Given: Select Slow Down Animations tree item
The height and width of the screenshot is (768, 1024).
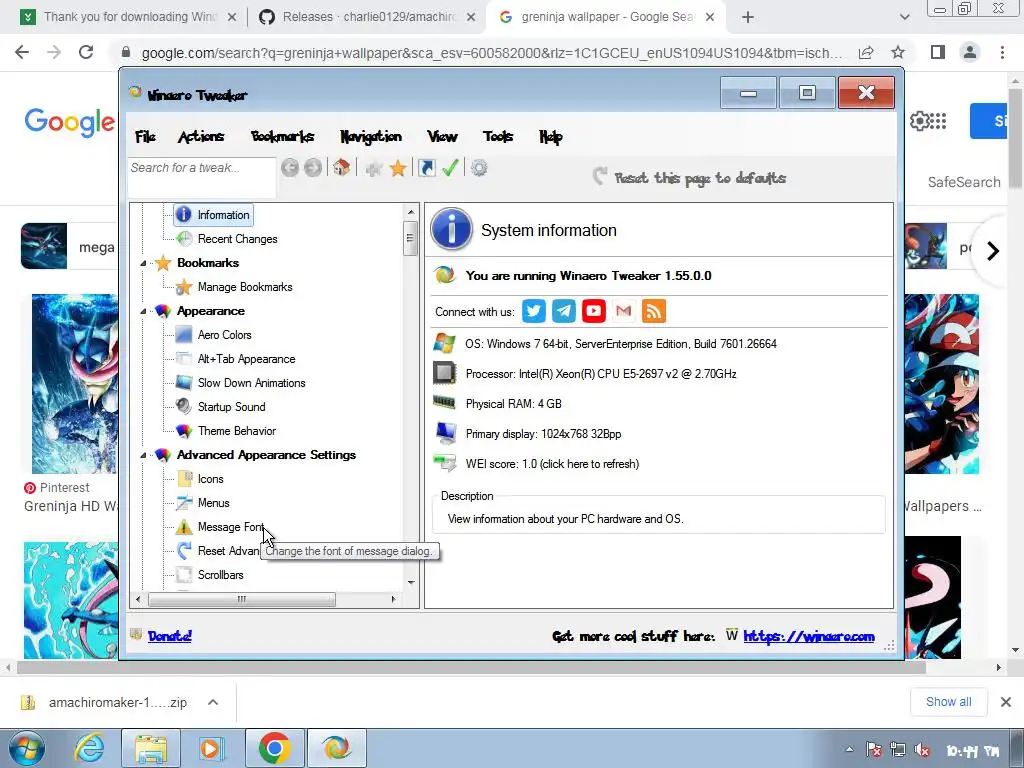Looking at the screenshot, I should click(x=251, y=383).
